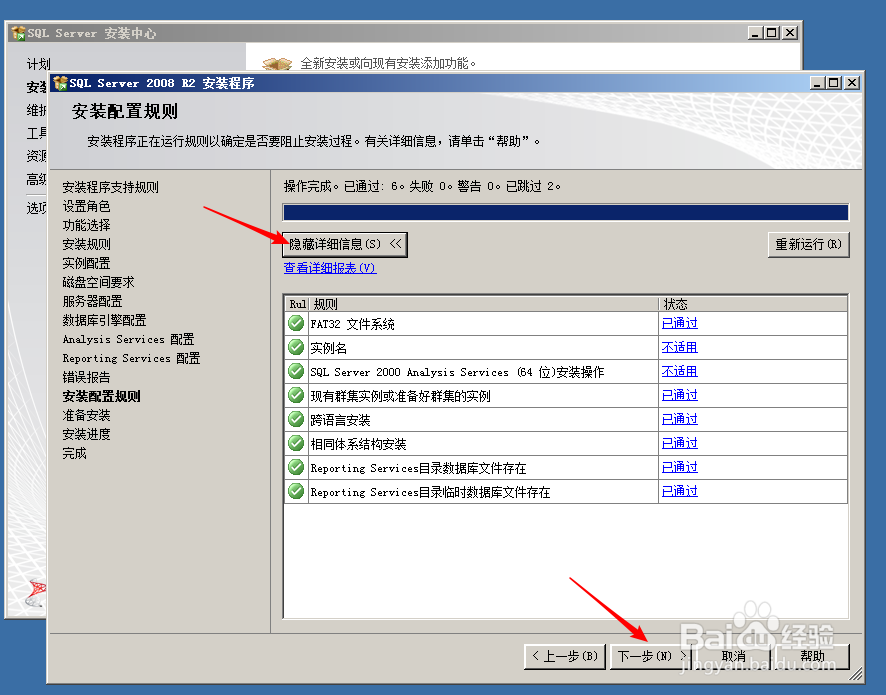This screenshot has height=695, width=886.
Task: Click green check icon beside 相同体系结构安装
Action: coord(296,443)
